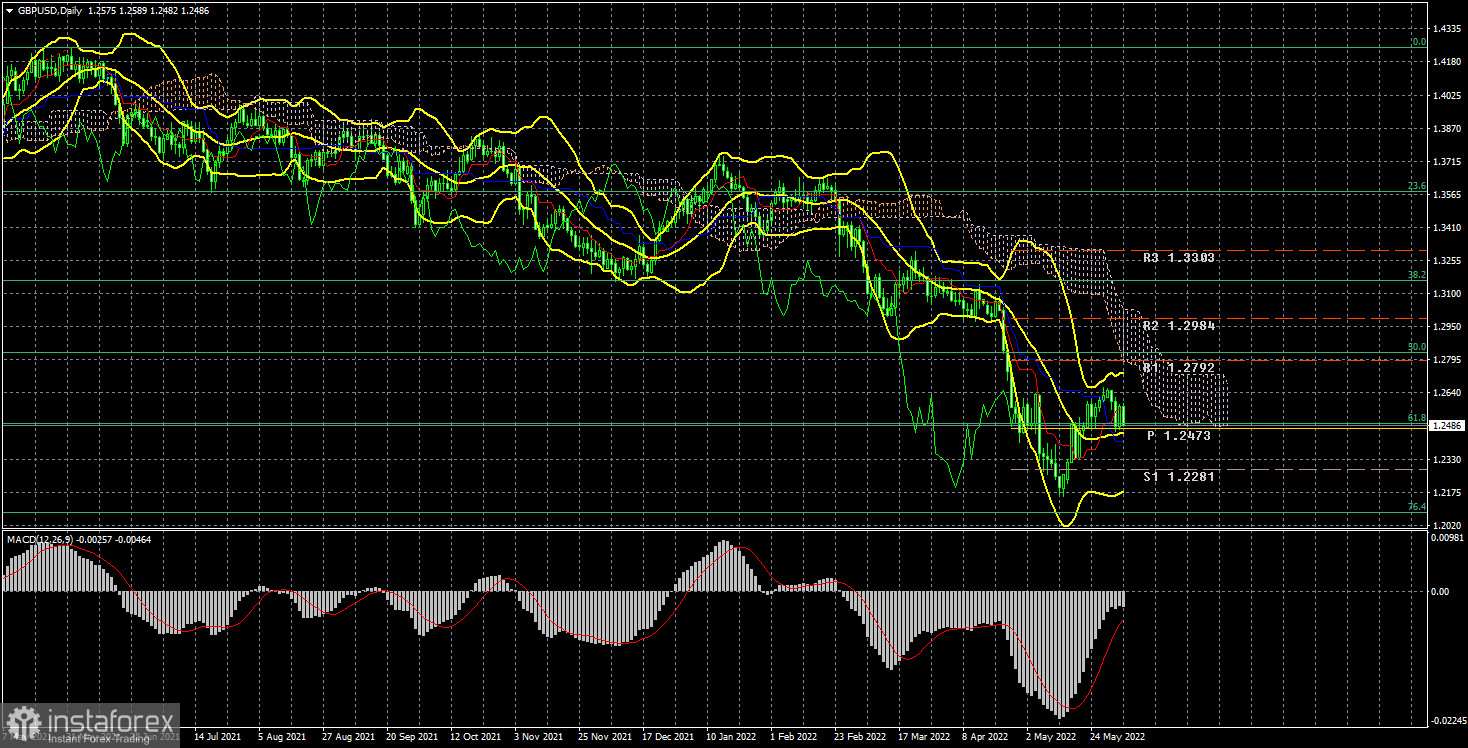Click the 12 Oct 2021 date label

click(474, 735)
